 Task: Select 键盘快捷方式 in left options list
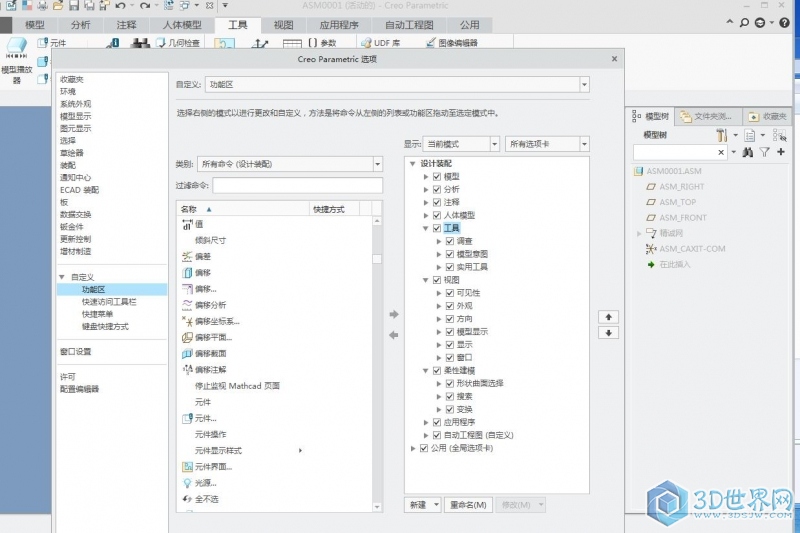coord(105,326)
